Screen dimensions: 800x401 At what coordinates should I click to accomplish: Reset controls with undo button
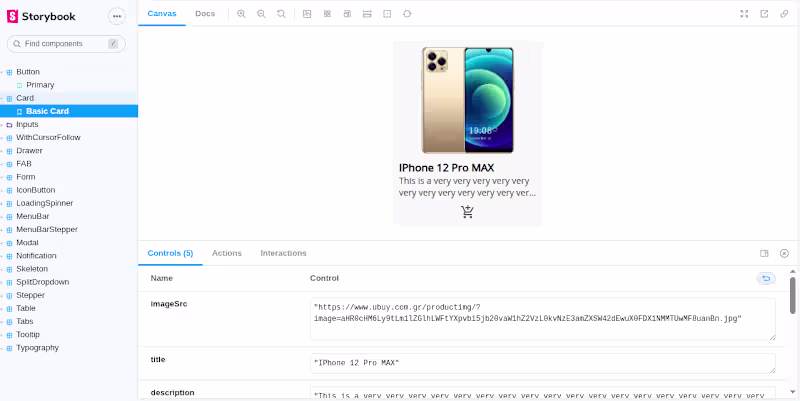pyautogui.click(x=766, y=279)
